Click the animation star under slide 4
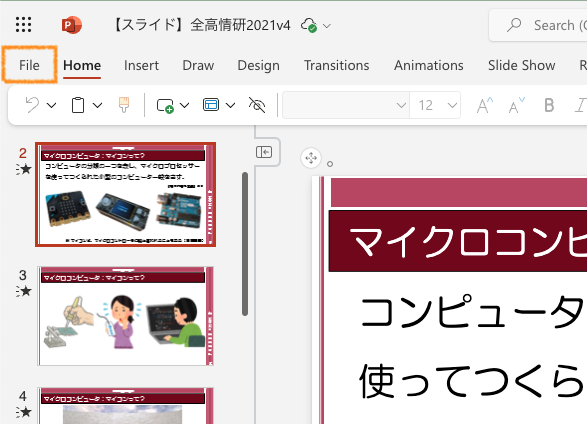The image size is (587, 424). [24, 412]
